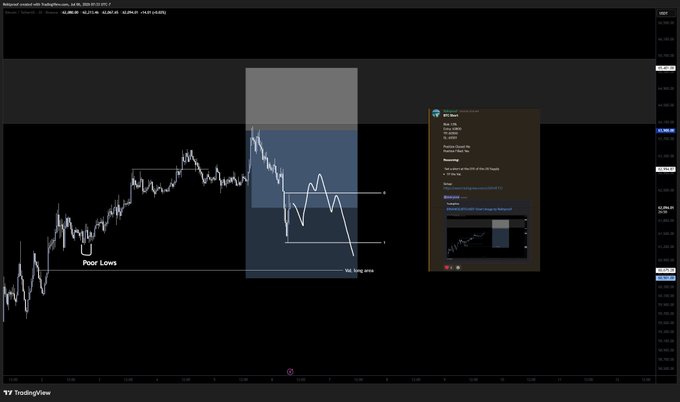Select the upper horizontal line labeled 0
The height and width of the screenshot is (402, 680).
pos(333,193)
